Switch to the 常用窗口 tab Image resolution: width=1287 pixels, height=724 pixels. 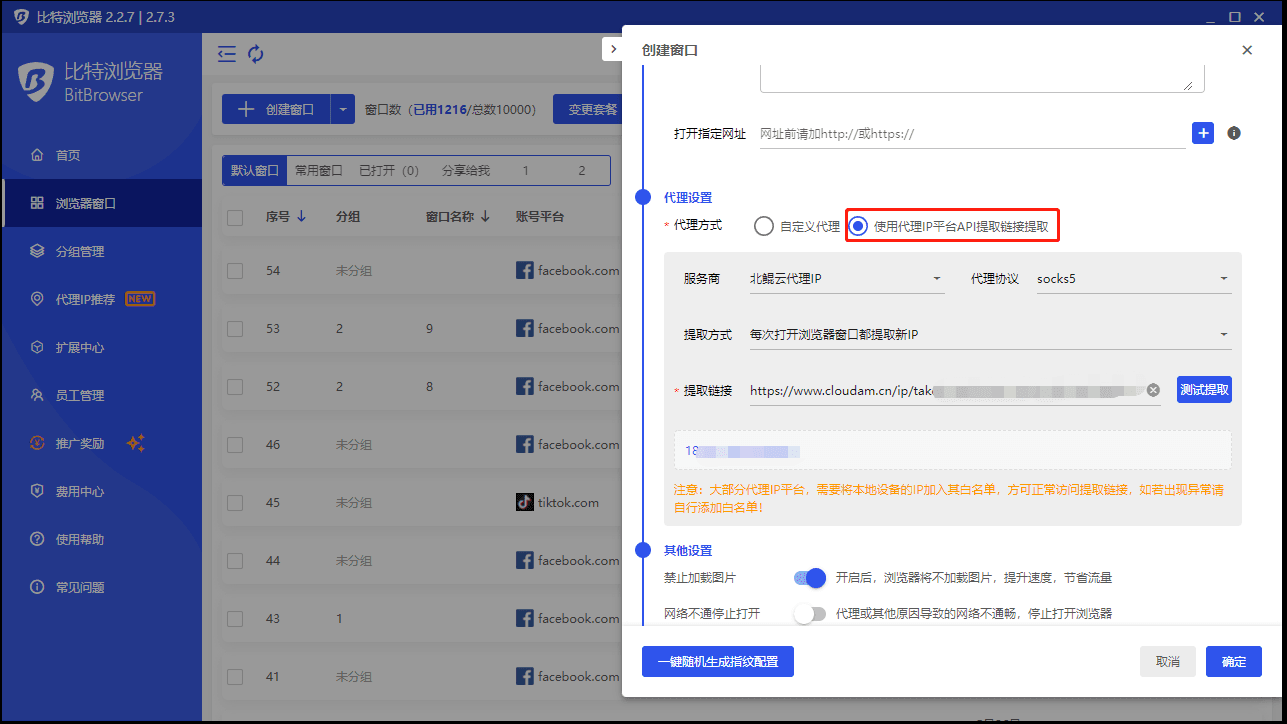[318, 171]
